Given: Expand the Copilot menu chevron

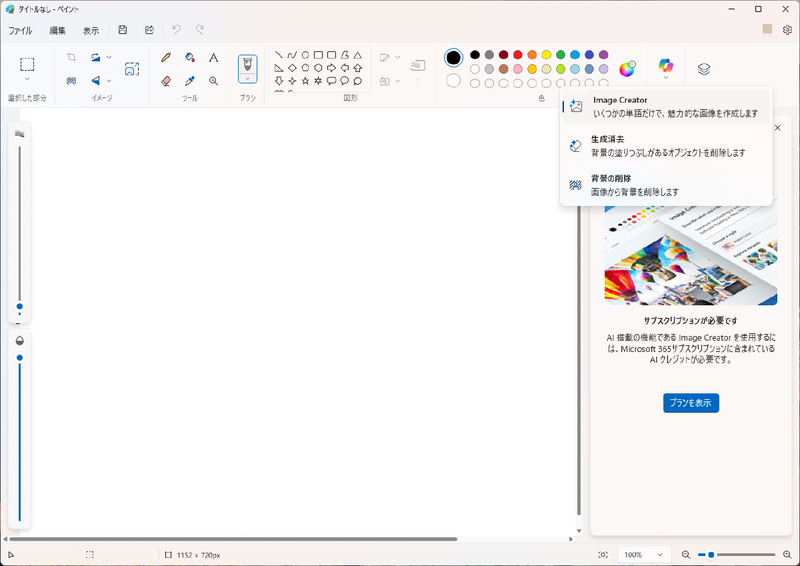Looking at the screenshot, I should point(666,78).
